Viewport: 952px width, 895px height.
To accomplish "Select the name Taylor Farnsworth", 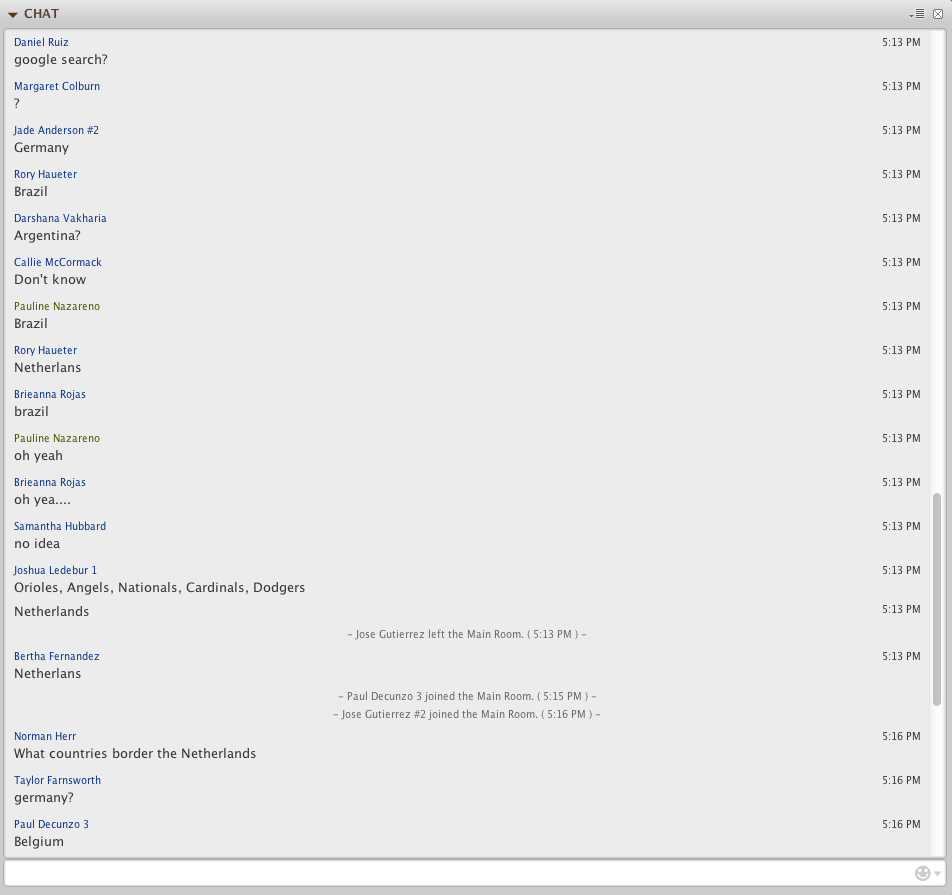I will coord(58,780).
